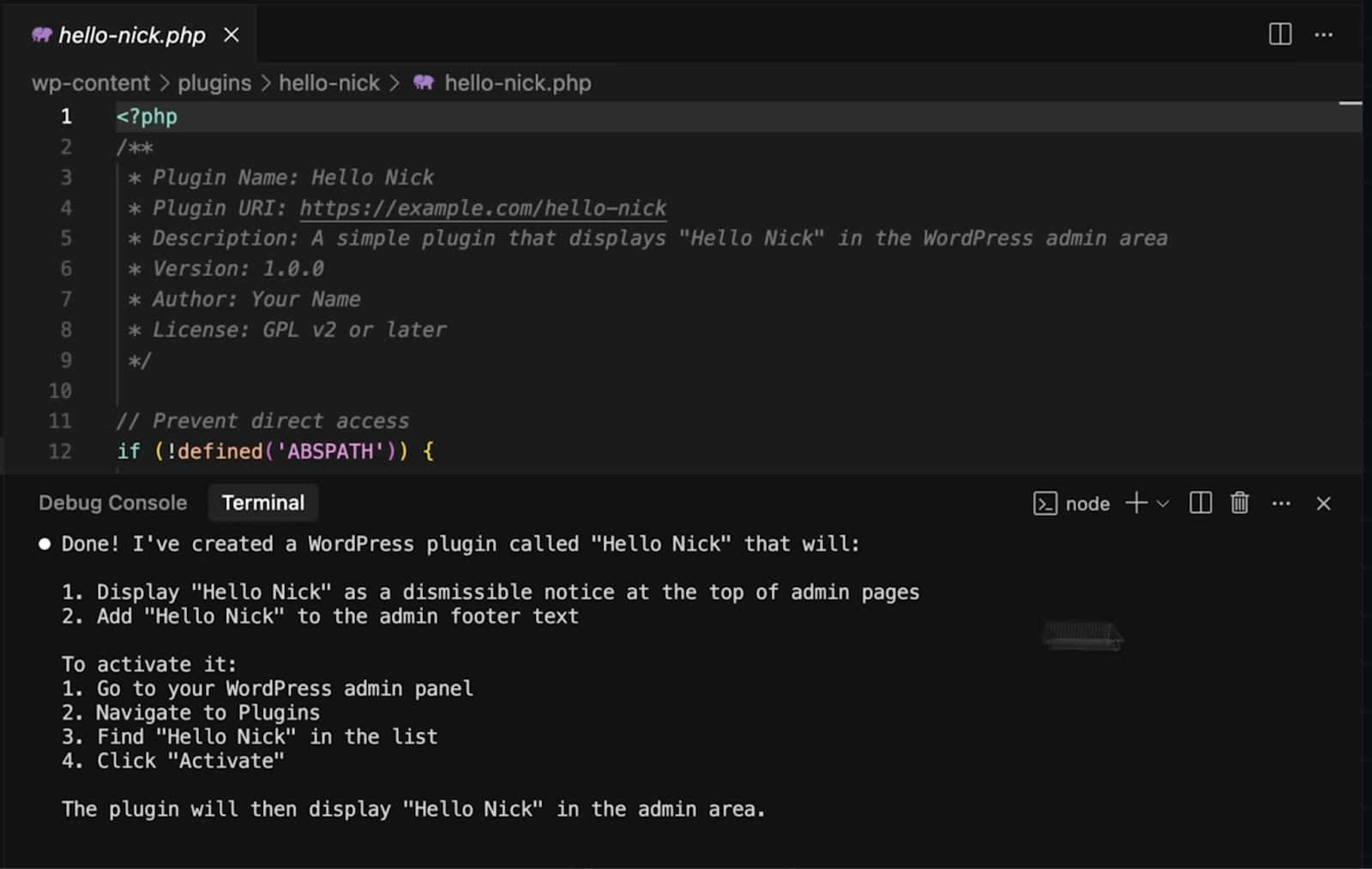Select plugins in the breadcrumb bar

[214, 83]
